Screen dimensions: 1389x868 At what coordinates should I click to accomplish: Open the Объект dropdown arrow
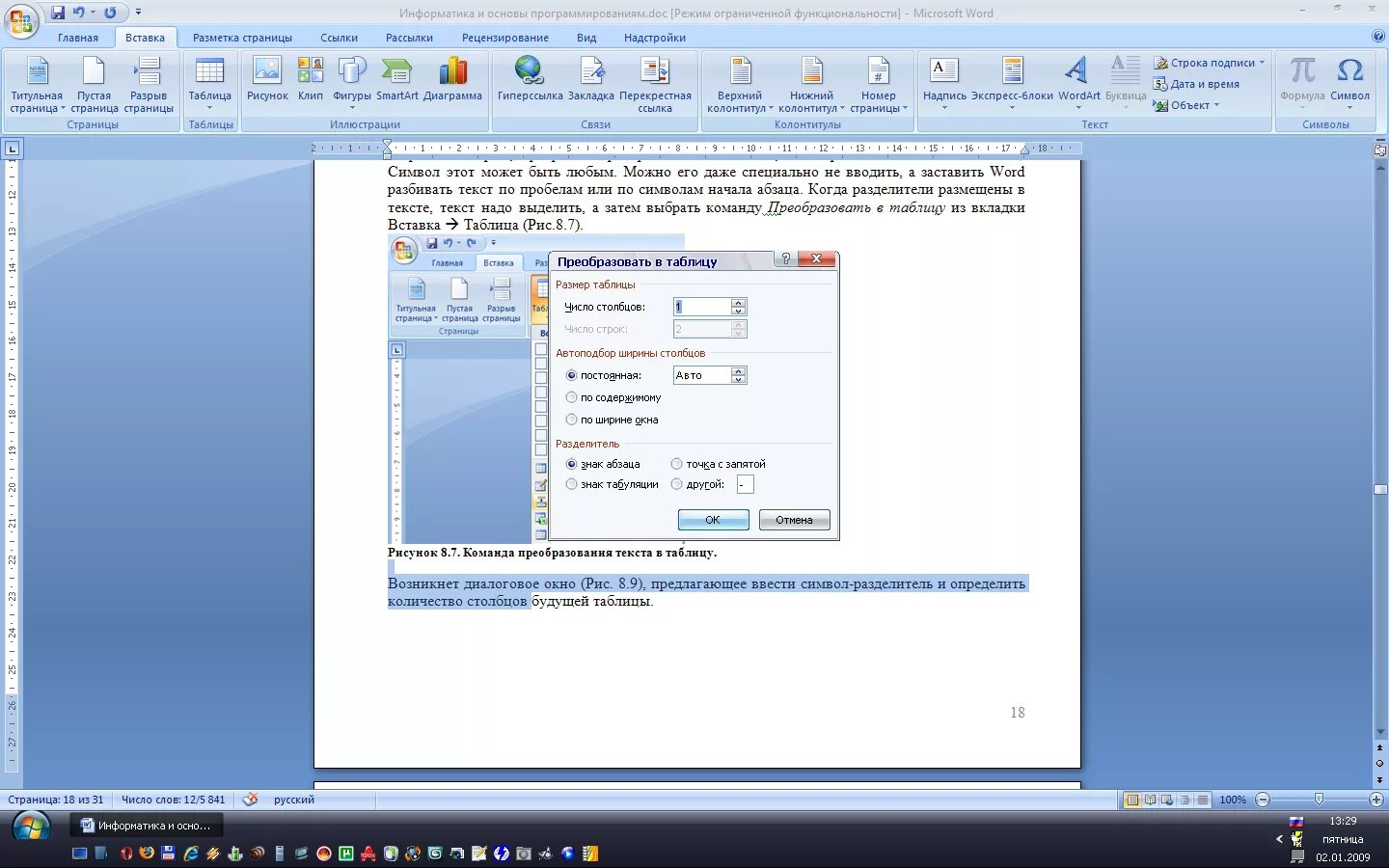1216,105
